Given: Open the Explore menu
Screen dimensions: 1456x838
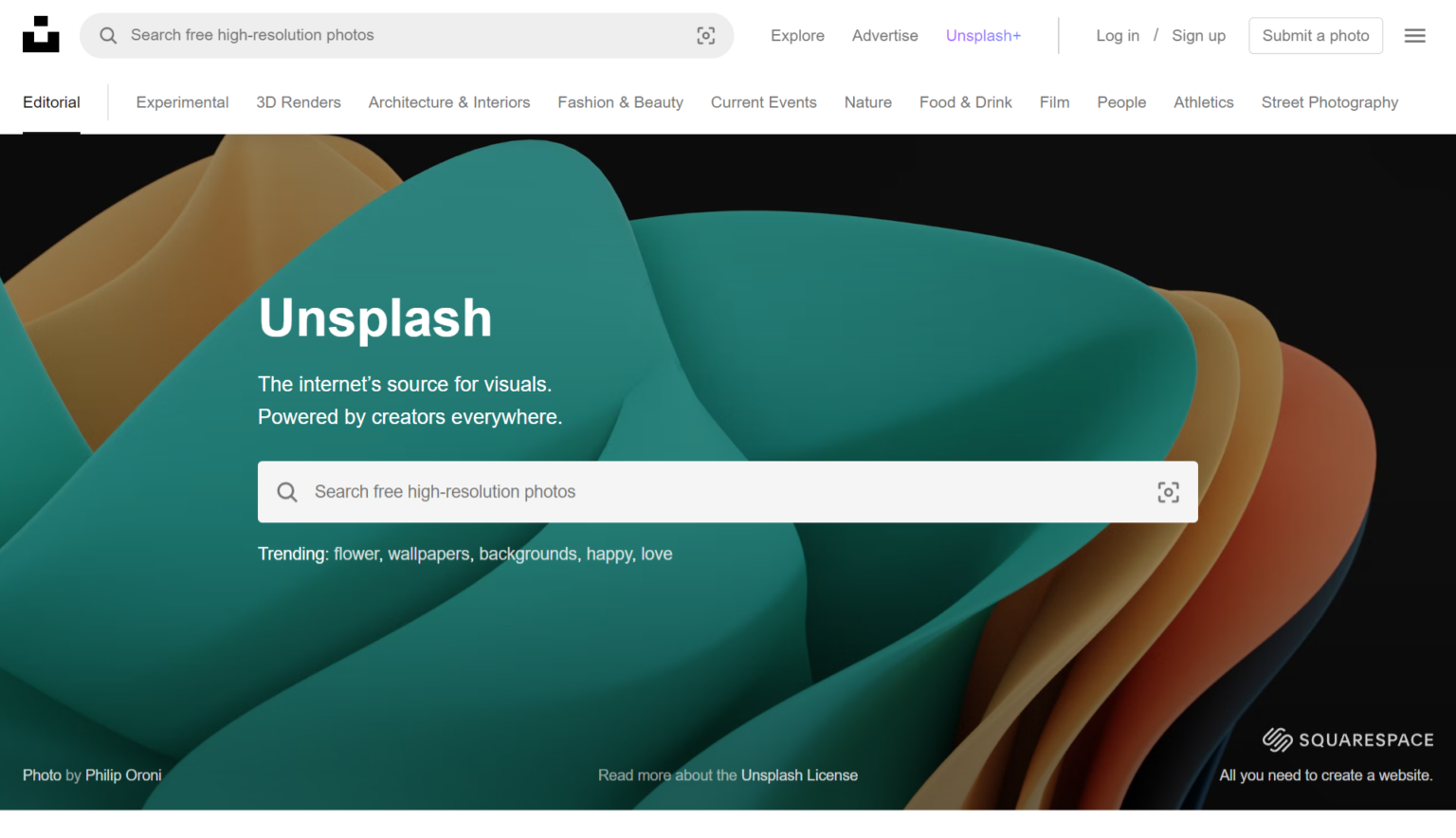Looking at the screenshot, I should click(797, 36).
